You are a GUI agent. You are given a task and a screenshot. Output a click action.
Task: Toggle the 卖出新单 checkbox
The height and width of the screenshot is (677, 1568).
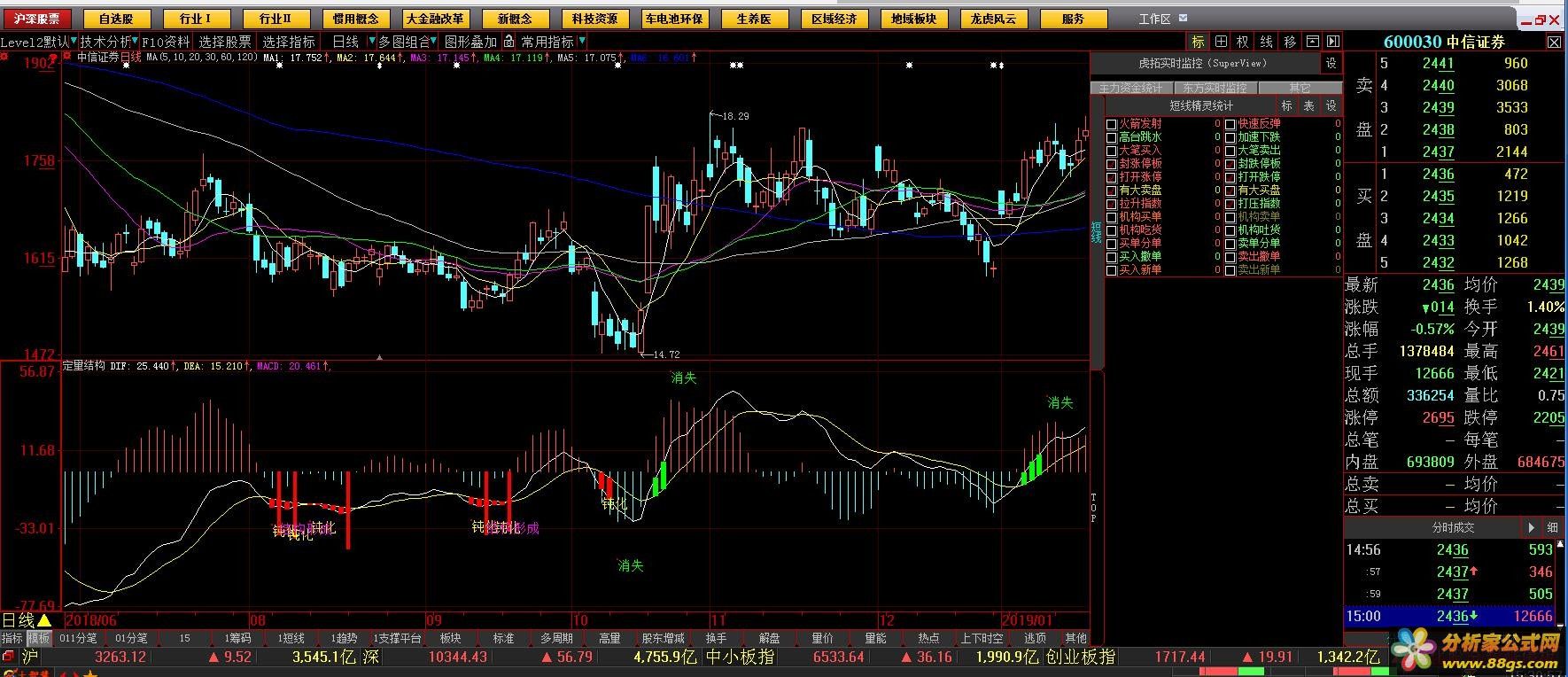click(x=1230, y=270)
